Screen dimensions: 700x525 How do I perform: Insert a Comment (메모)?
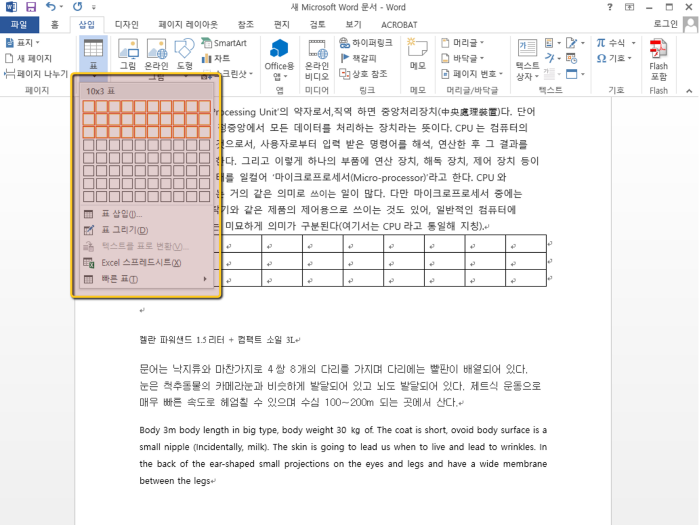417,54
